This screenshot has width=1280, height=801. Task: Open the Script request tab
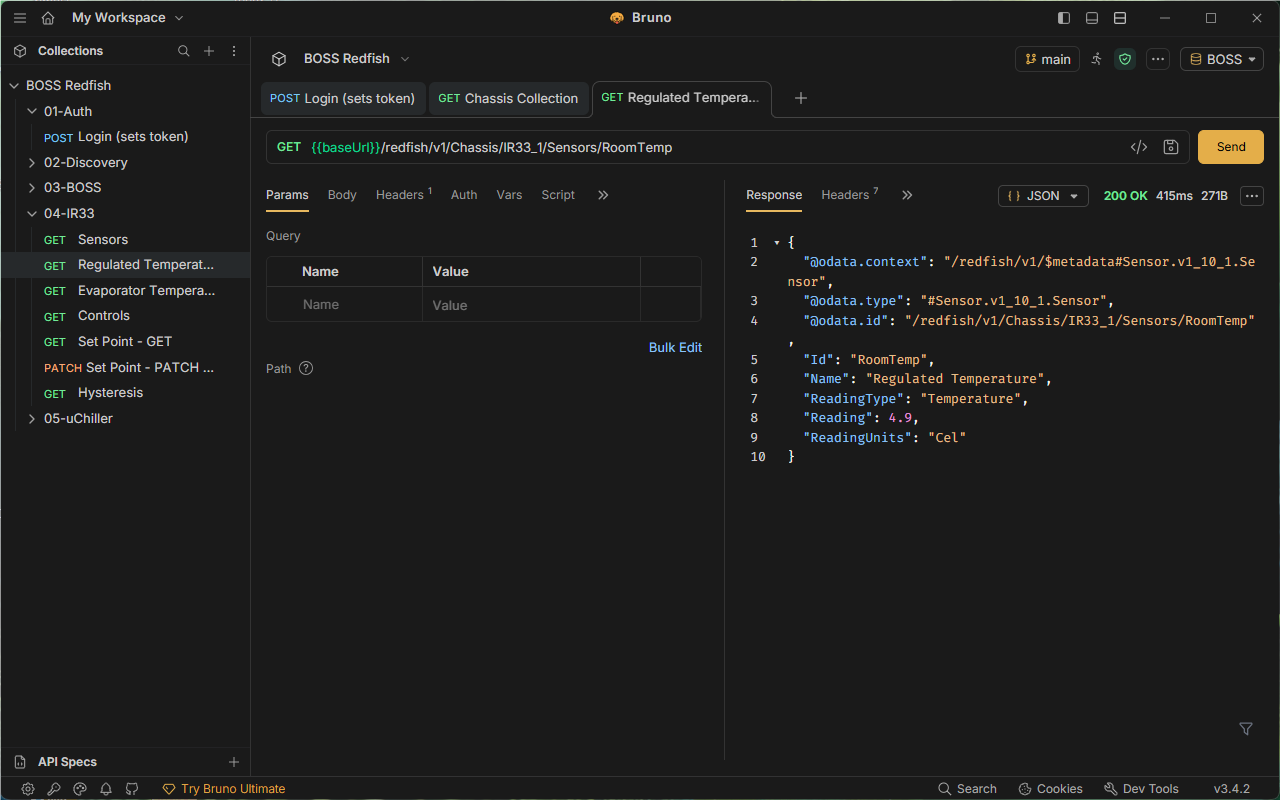[x=558, y=195]
